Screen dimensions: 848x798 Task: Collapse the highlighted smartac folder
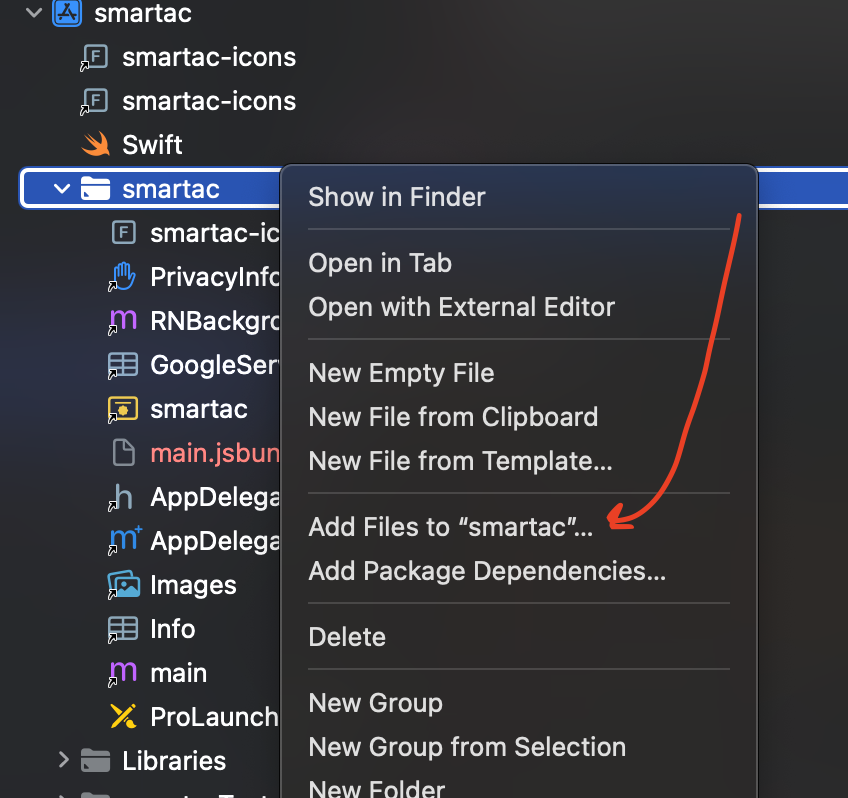tap(60, 188)
